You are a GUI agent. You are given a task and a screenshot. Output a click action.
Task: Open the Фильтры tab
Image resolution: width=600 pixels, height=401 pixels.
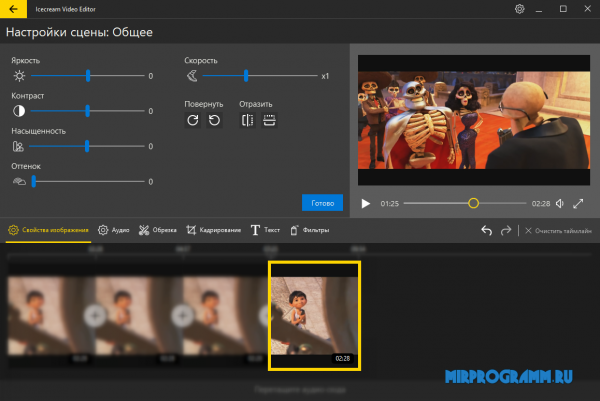pyautogui.click(x=310, y=230)
